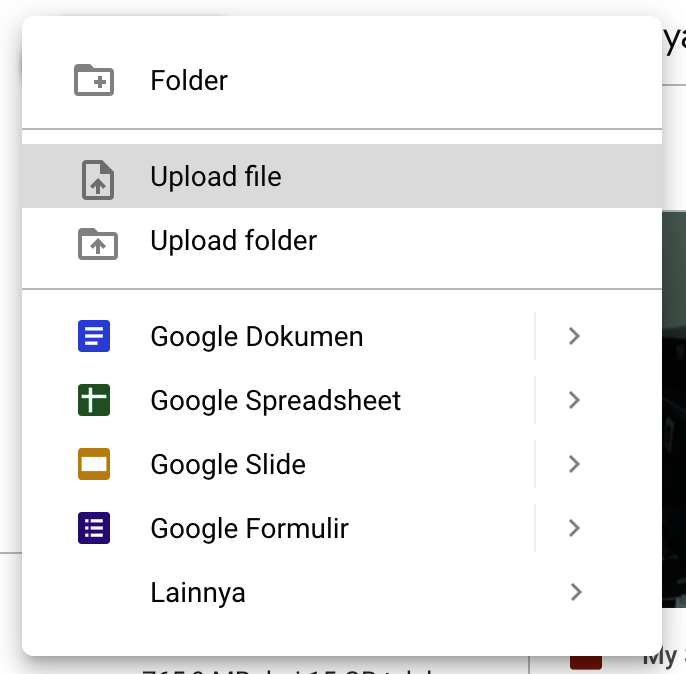Pick the Google Spreadsheet label
The width and height of the screenshot is (686, 674).
tap(275, 400)
